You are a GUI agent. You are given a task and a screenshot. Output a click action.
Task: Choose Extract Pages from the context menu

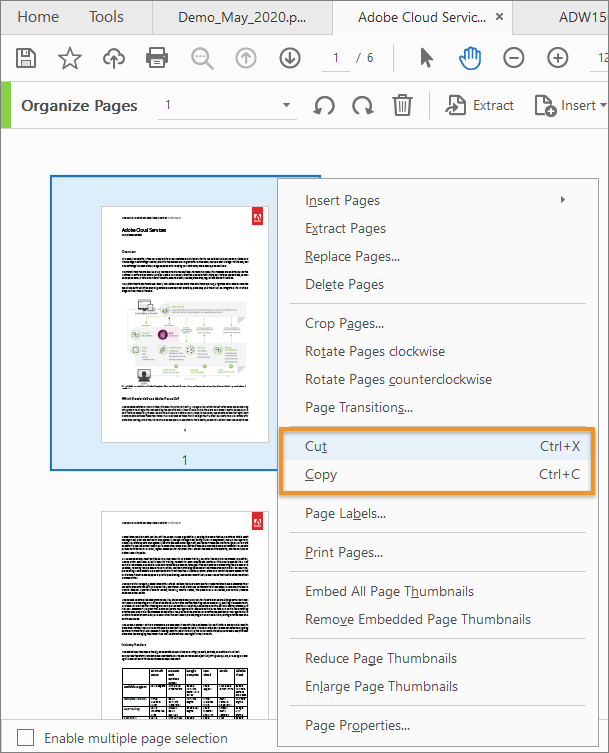[438, 228]
